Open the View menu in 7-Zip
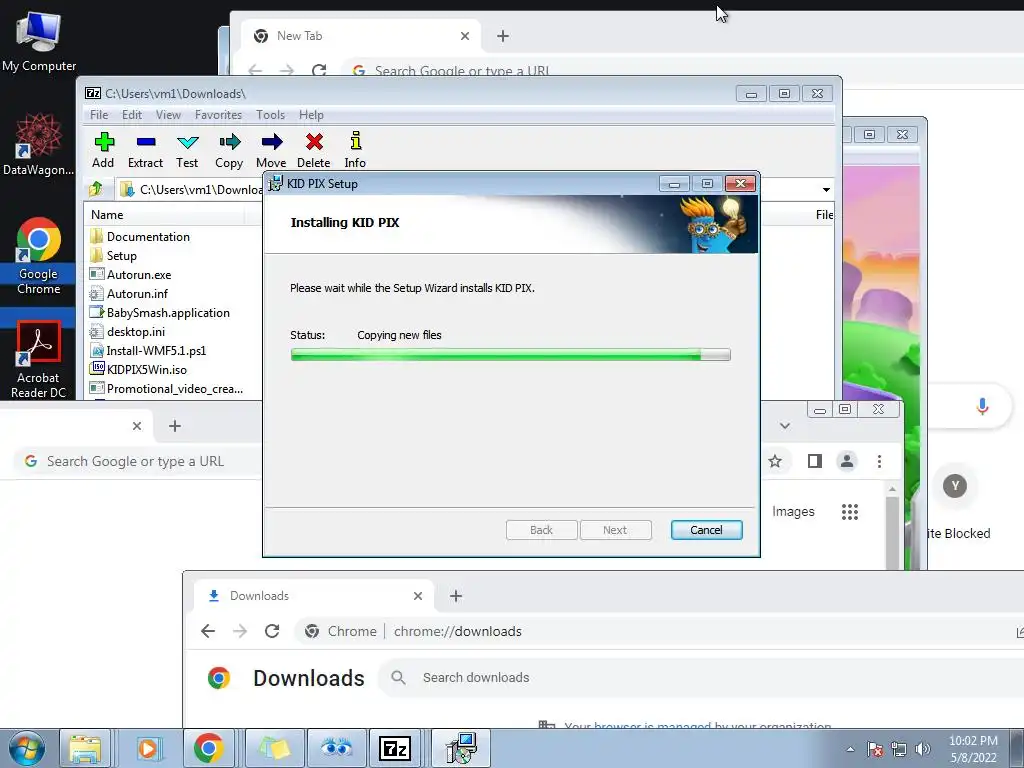1024x768 pixels. pos(168,115)
